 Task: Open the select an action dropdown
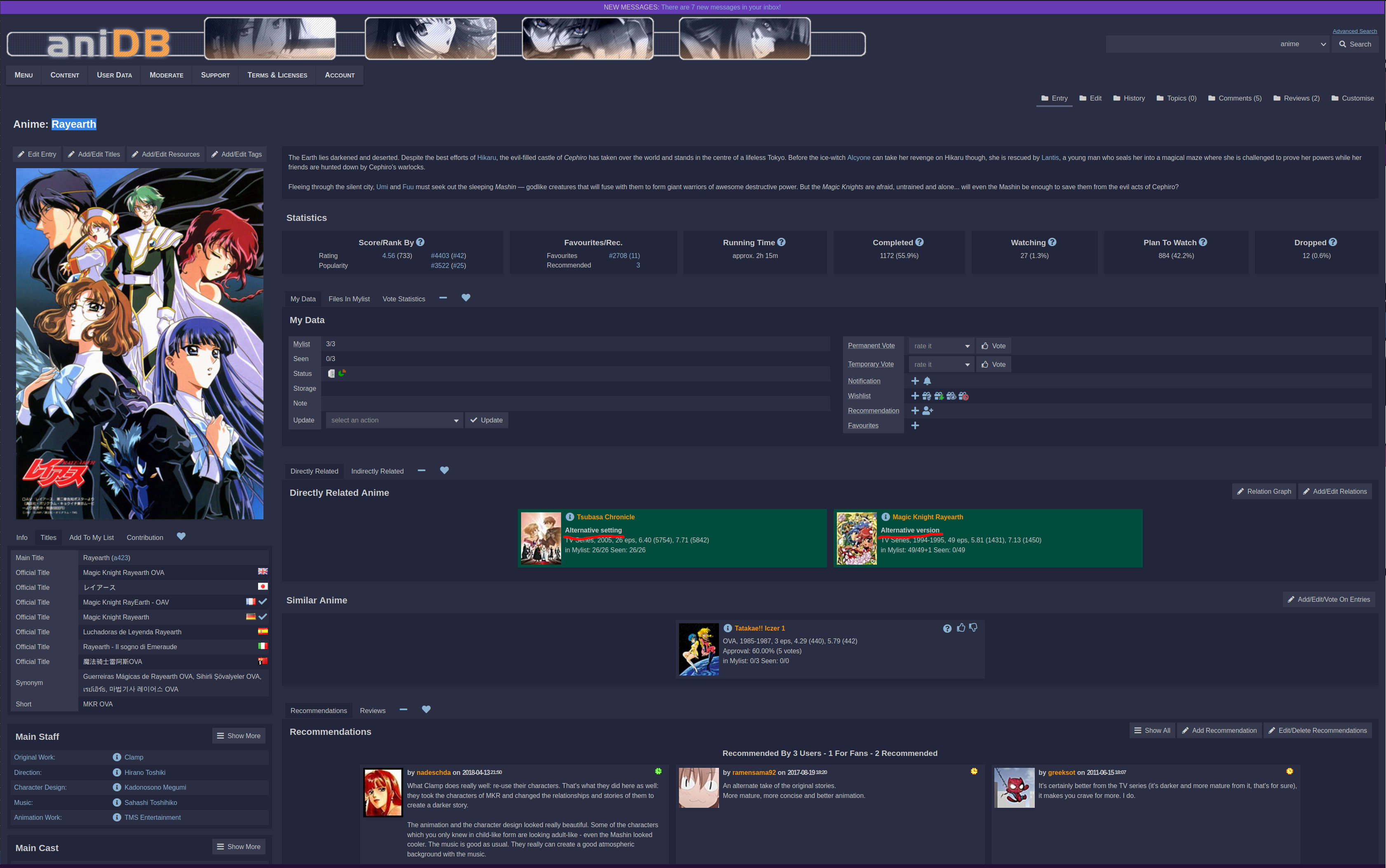[394, 420]
